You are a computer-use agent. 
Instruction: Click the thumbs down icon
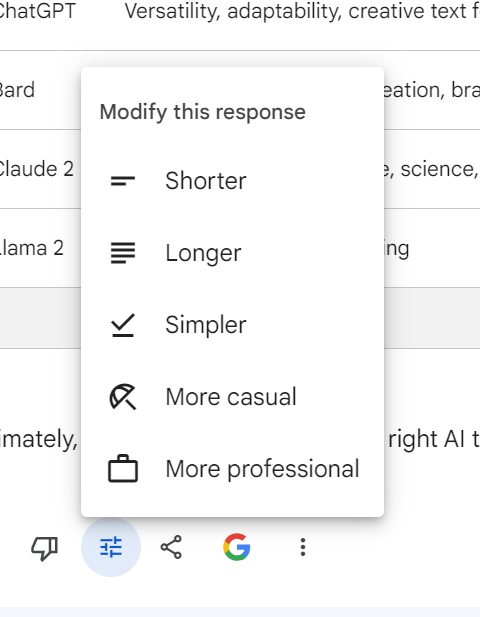pos(44,547)
